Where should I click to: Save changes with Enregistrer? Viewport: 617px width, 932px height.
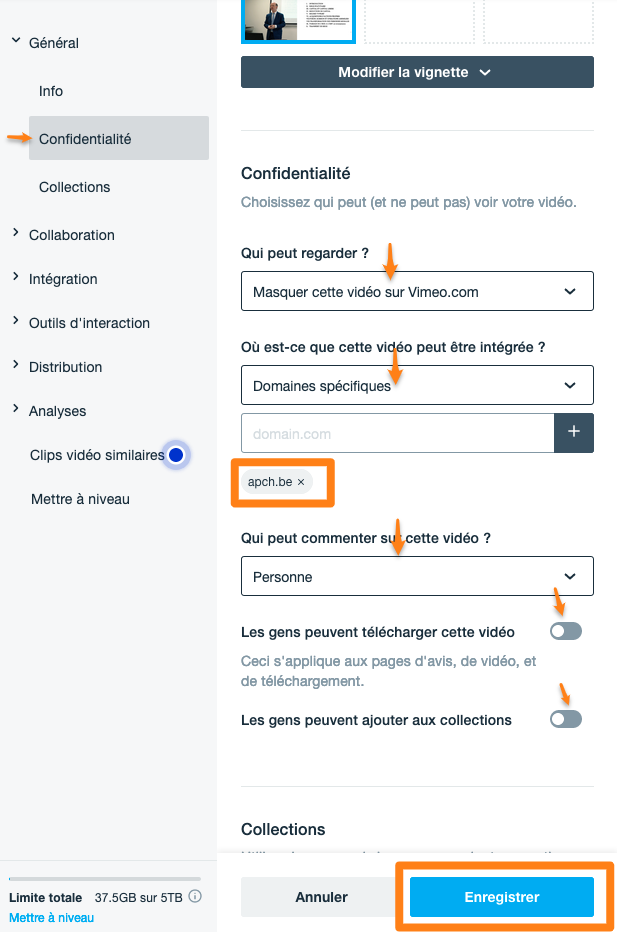pyautogui.click(x=502, y=897)
